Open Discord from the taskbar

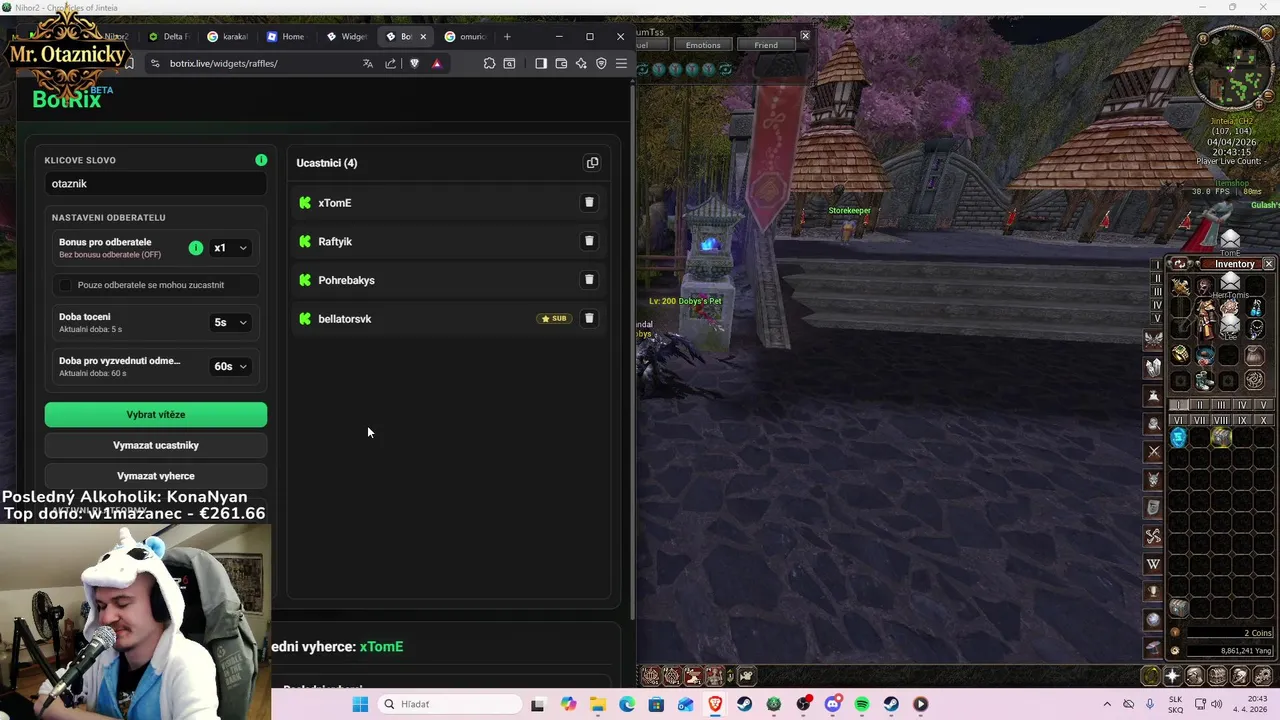point(833,704)
